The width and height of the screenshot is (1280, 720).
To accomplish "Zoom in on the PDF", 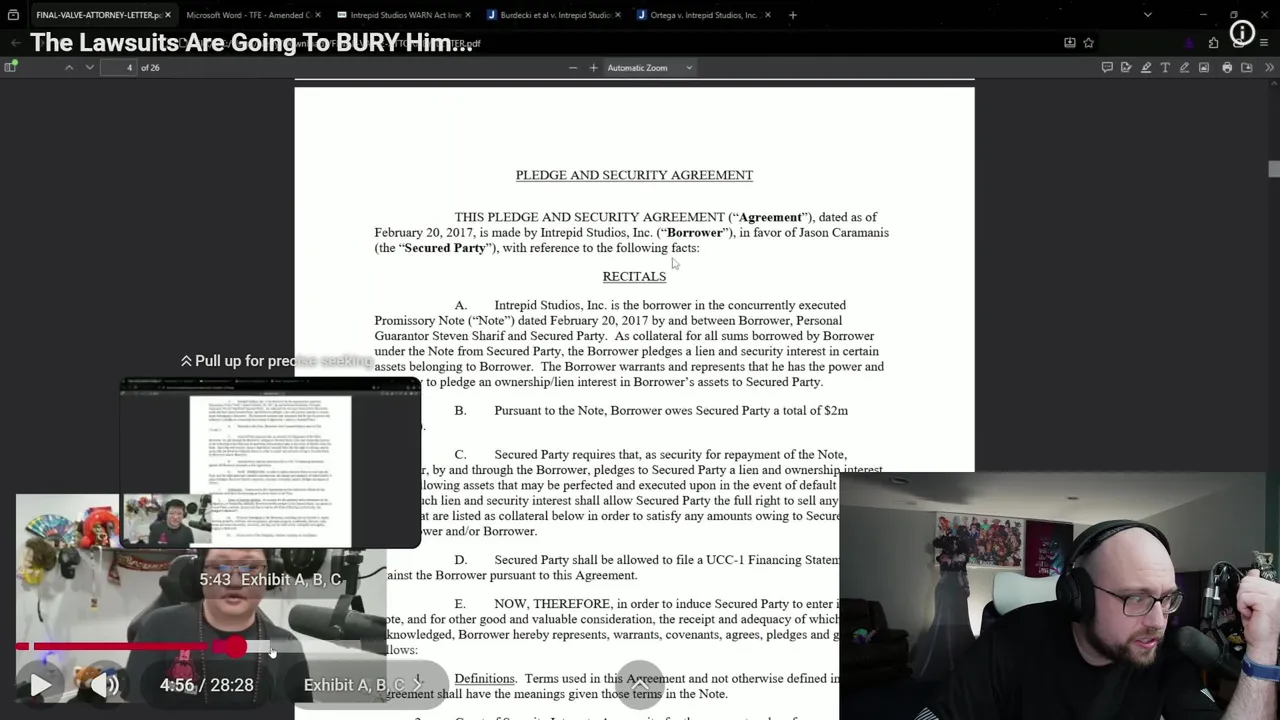I will [593, 67].
